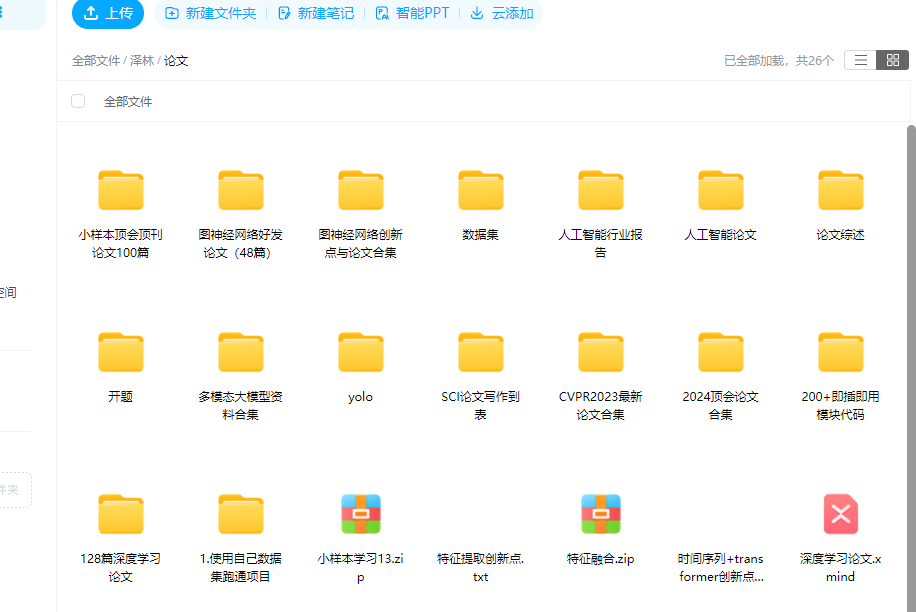This screenshot has width=916, height=612.
Task: Open the CVPR2023最新论文合集 folder icon
Action: pyautogui.click(x=601, y=352)
